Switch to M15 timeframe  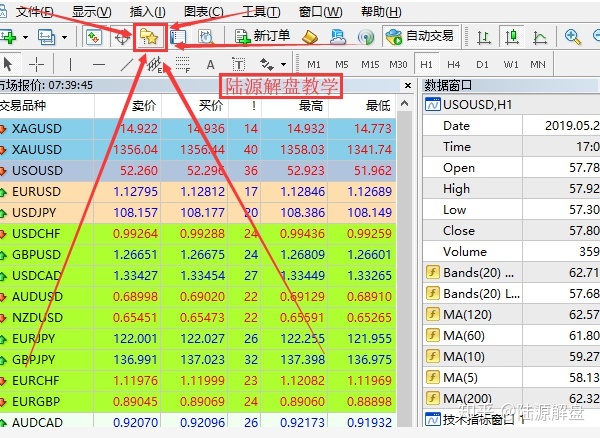(x=370, y=65)
